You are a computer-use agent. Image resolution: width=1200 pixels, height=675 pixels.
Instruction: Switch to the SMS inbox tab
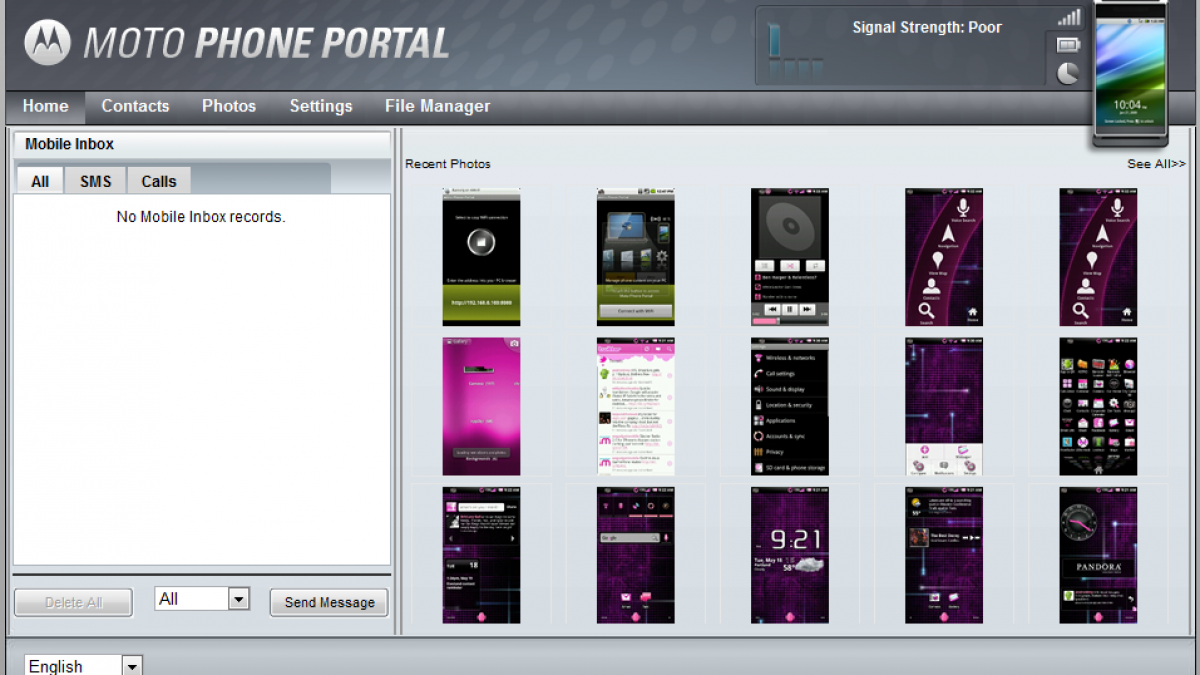point(96,181)
